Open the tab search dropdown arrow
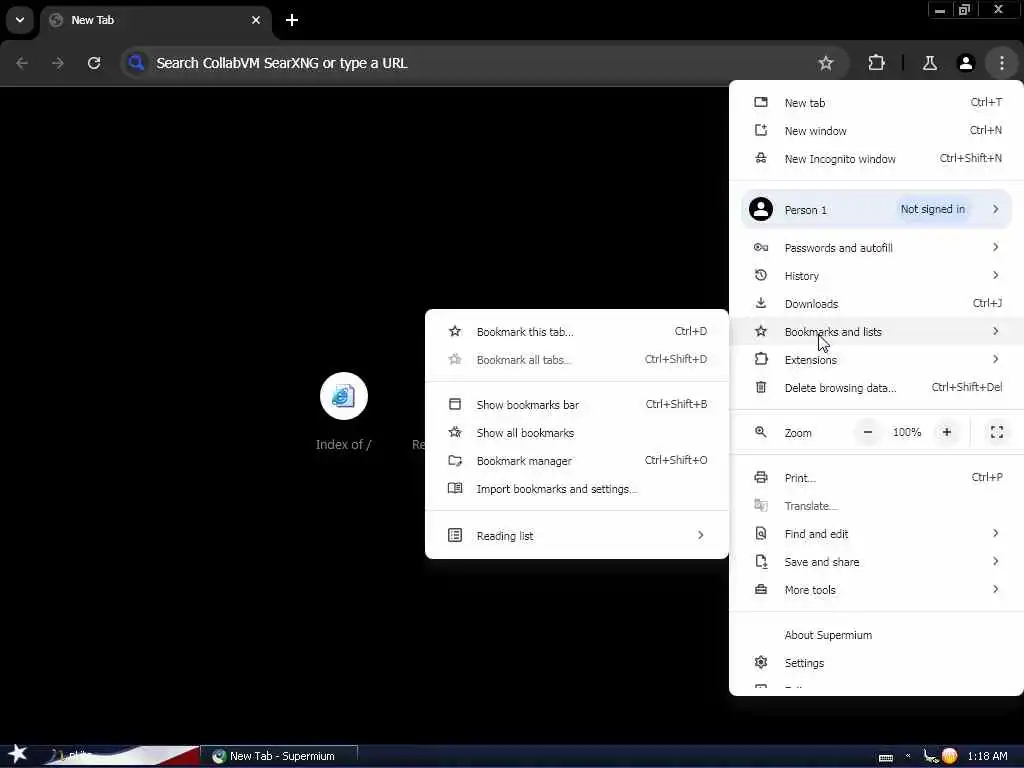 tap(20, 20)
